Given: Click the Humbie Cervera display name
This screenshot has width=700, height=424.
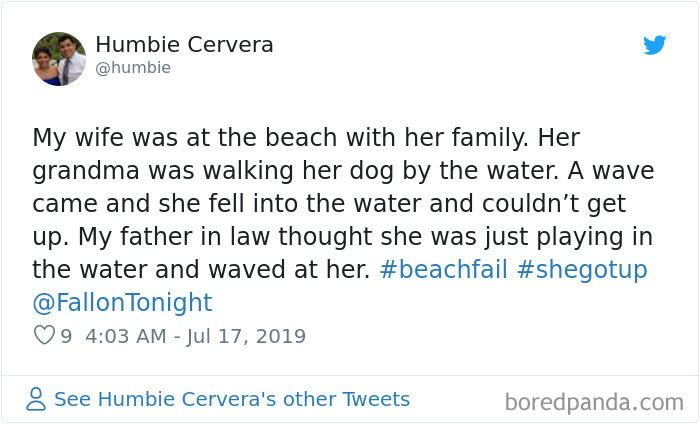Looking at the screenshot, I should tap(184, 45).
